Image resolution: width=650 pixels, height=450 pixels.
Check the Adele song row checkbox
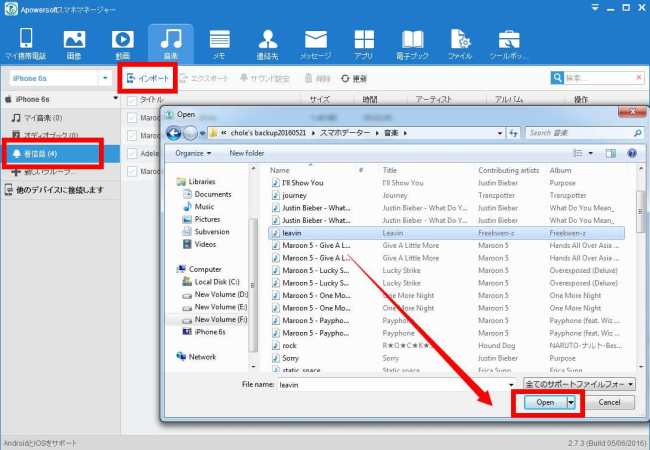click(x=132, y=153)
